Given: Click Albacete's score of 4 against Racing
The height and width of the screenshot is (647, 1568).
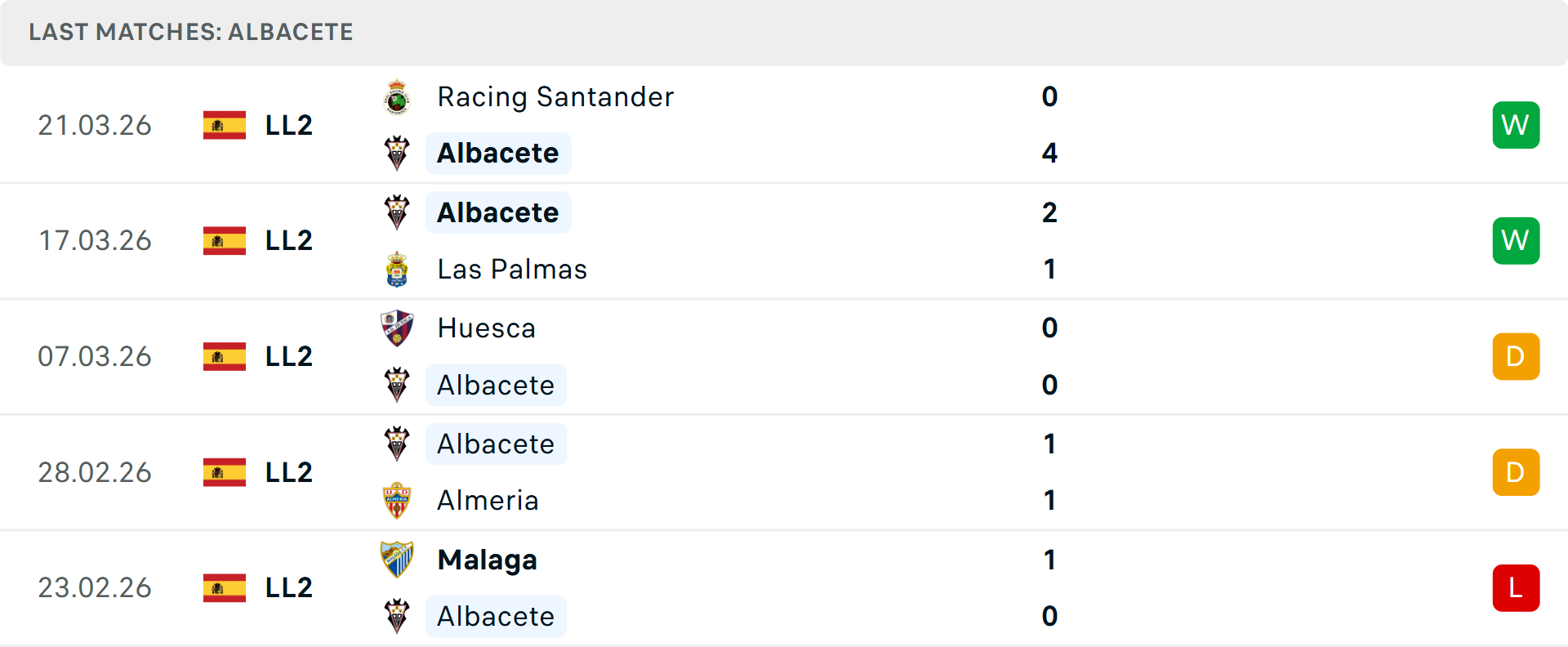Looking at the screenshot, I should tap(1049, 154).
